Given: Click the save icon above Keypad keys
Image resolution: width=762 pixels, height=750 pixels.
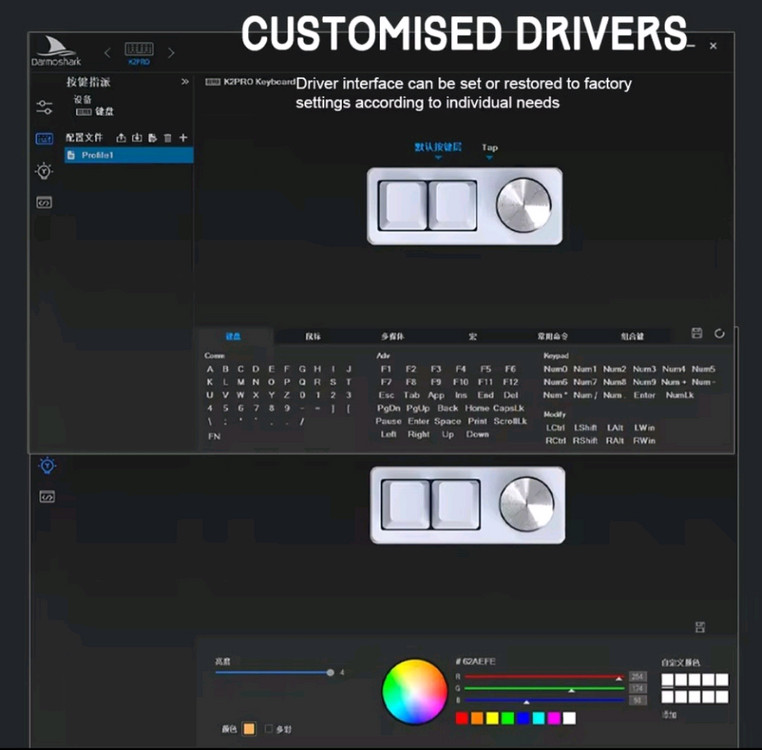Looking at the screenshot, I should (x=697, y=333).
